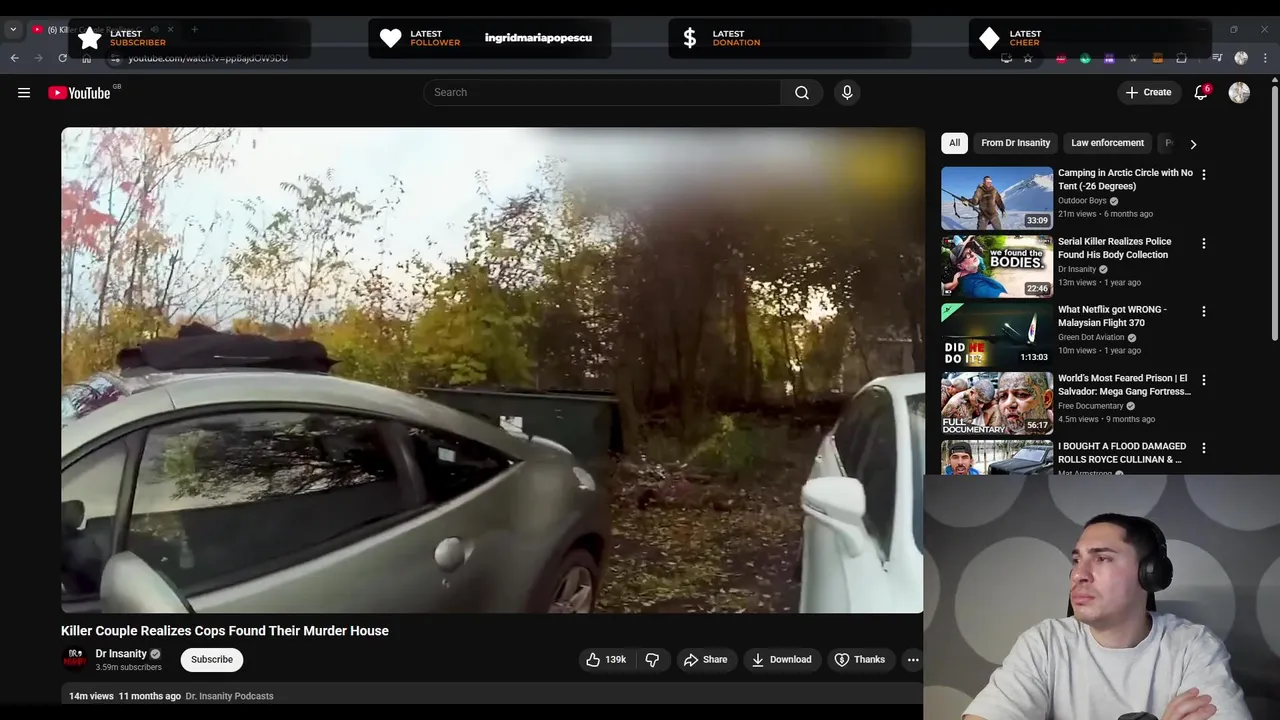This screenshot has width=1280, height=720.
Task: Click the browser home button
Action: click(x=86, y=58)
